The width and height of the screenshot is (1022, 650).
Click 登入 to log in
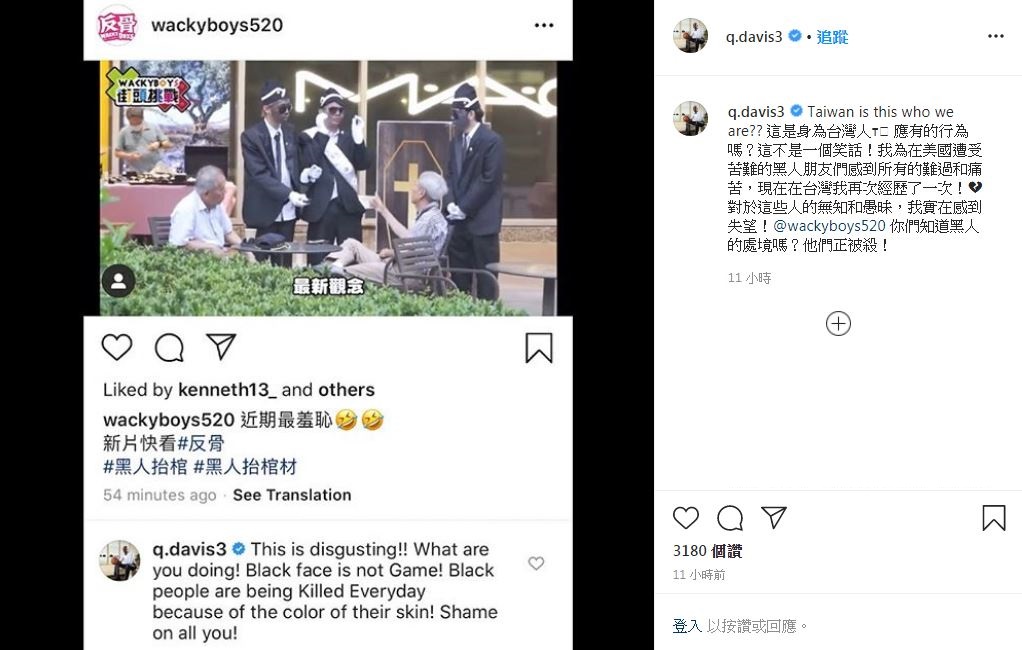(x=687, y=626)
